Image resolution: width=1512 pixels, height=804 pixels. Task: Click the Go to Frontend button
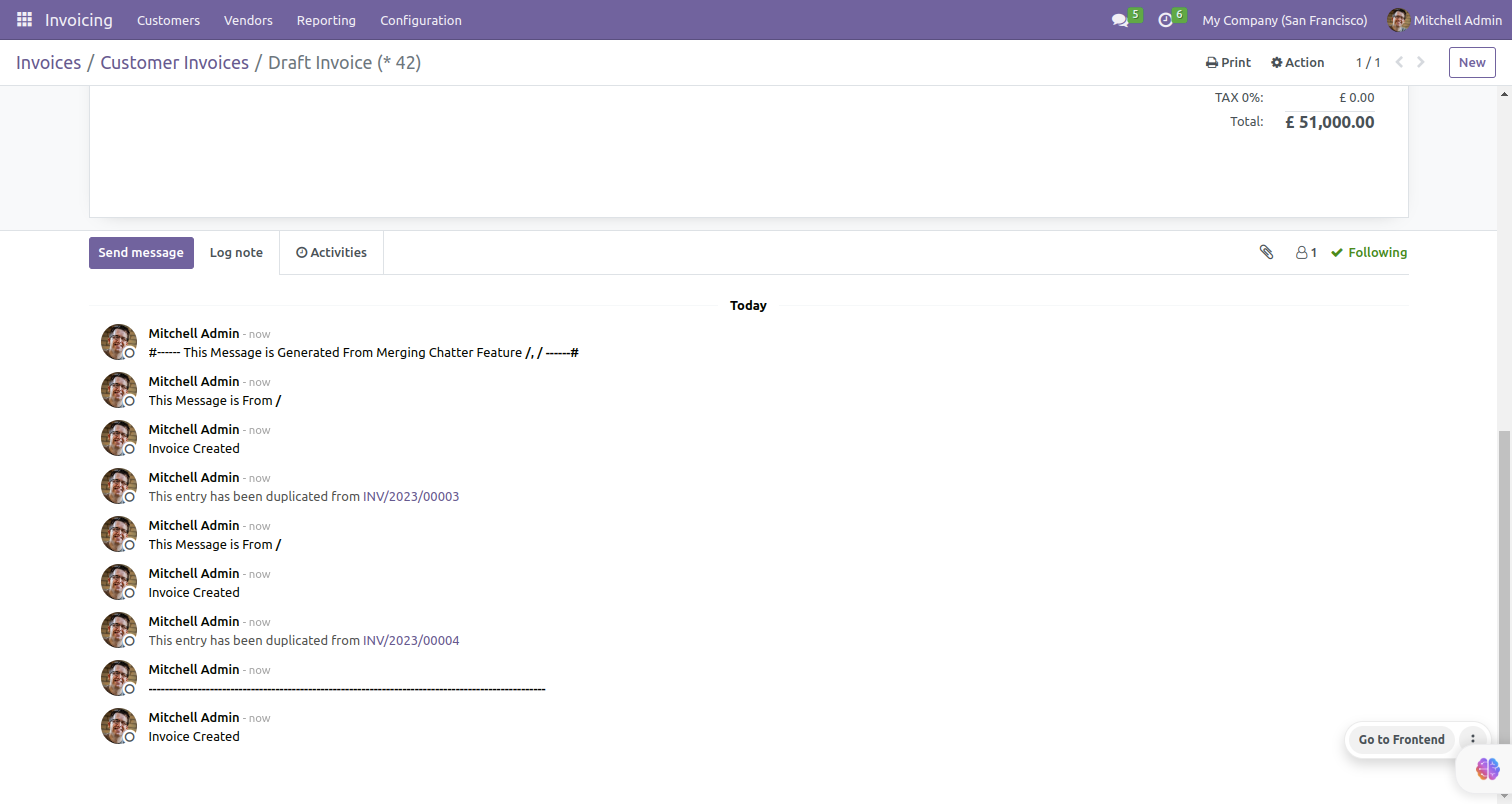coord(1401,740)
